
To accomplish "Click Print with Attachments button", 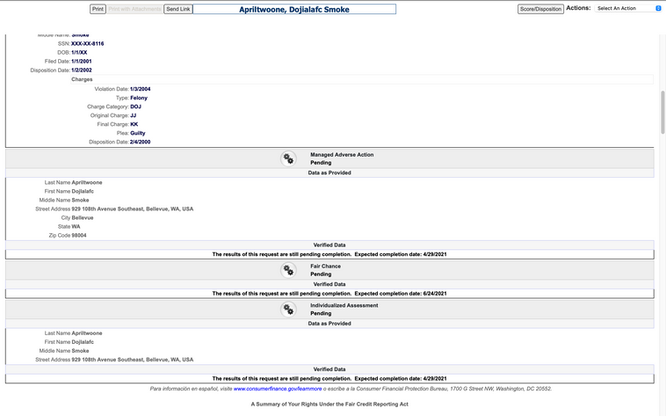I will 135,9.
